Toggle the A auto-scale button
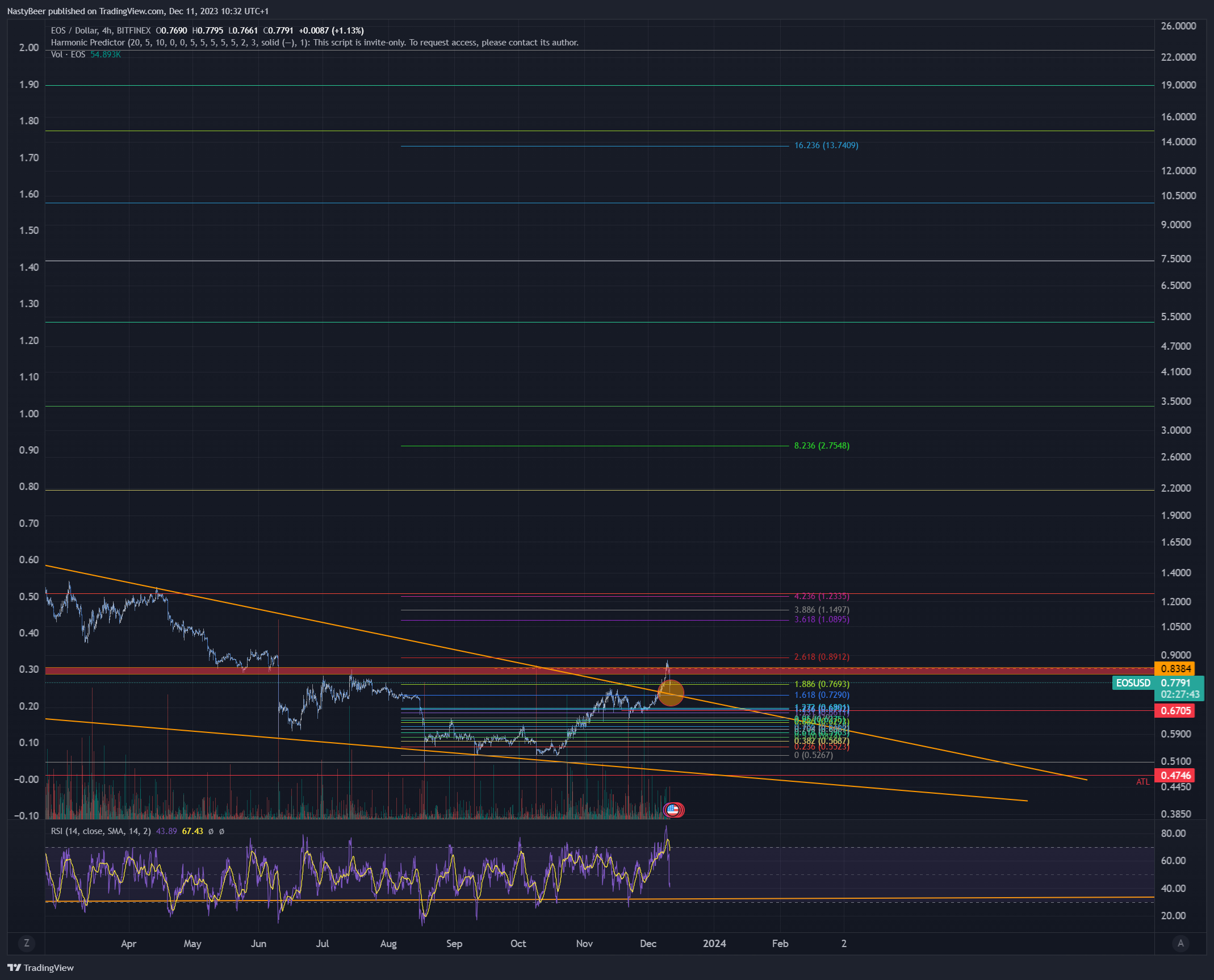The width and height of the screenshot is (1214, 980). tap(1180, 943)
